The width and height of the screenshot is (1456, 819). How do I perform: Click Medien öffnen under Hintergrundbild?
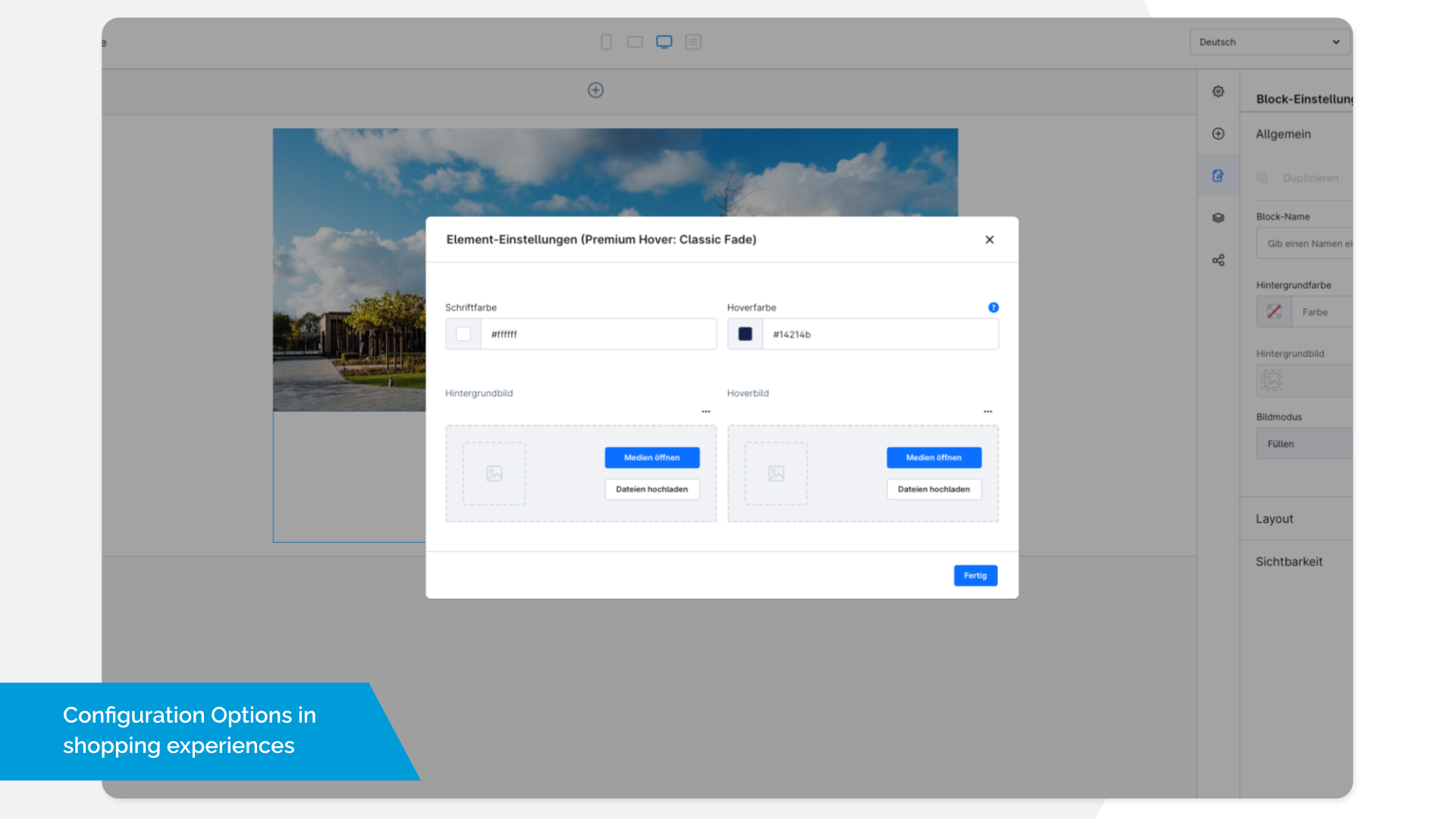[x=652, y=457]
